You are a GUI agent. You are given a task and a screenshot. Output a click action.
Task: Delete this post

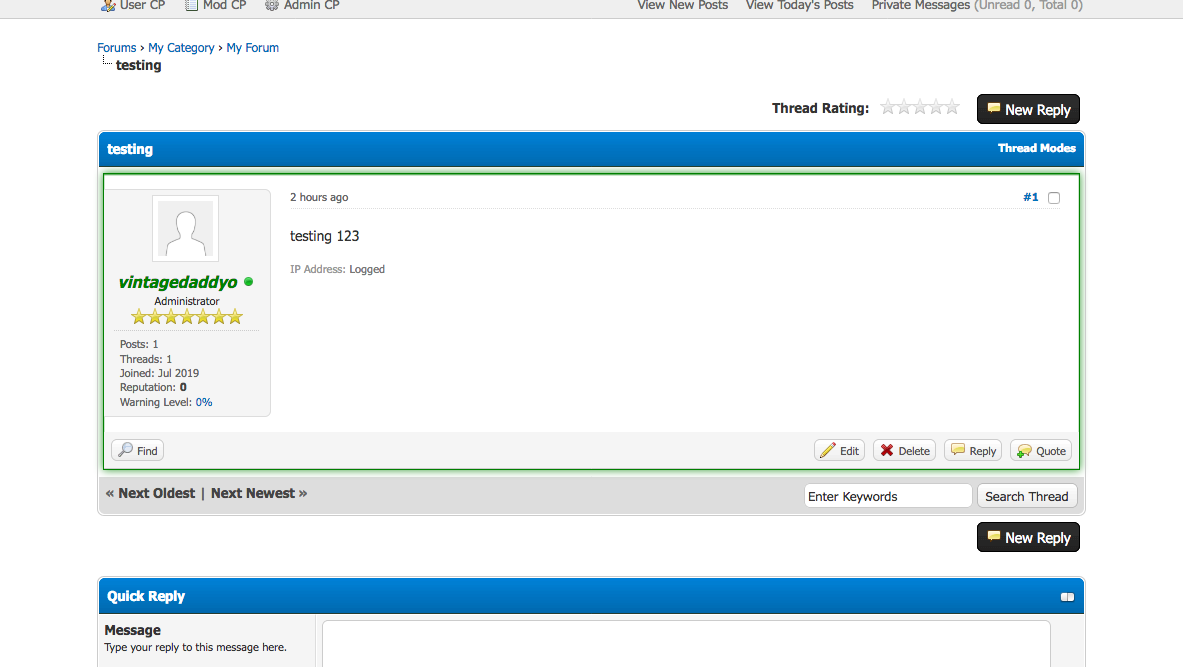[x=904, y=450]
